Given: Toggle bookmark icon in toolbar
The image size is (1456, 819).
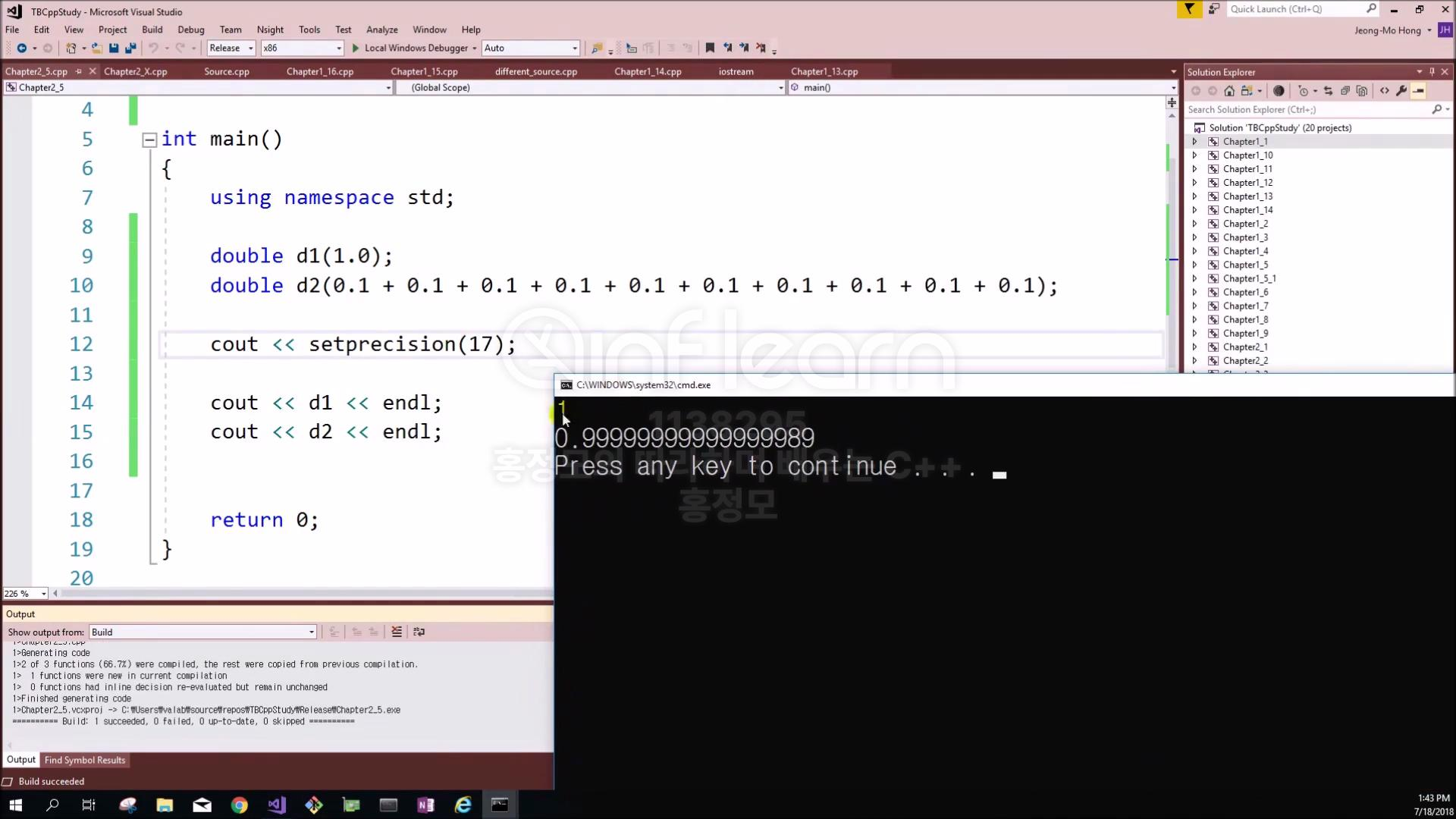Looking at the screenshot, I should (710, 48).
